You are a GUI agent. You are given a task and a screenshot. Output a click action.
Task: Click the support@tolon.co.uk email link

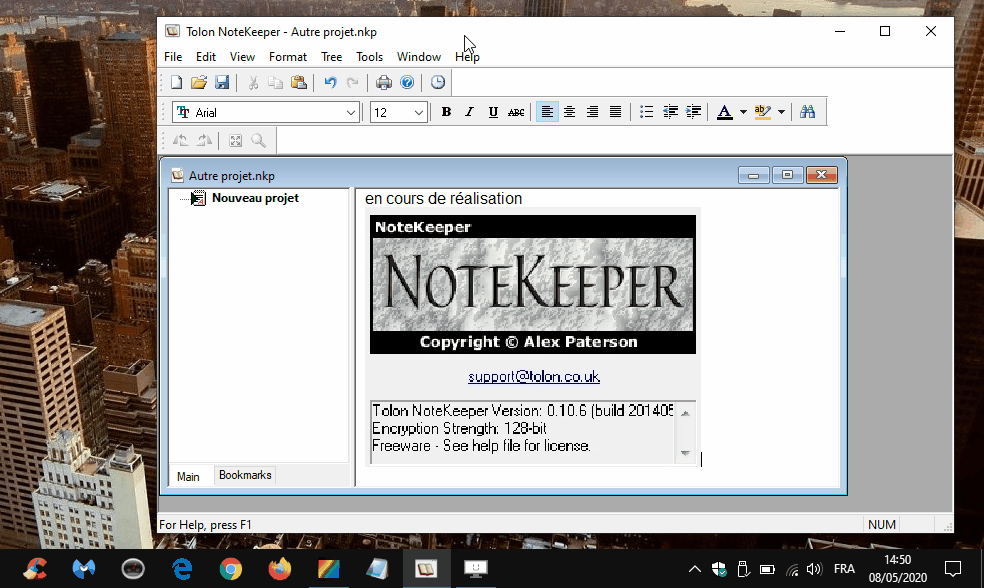(x=534, y=377)
